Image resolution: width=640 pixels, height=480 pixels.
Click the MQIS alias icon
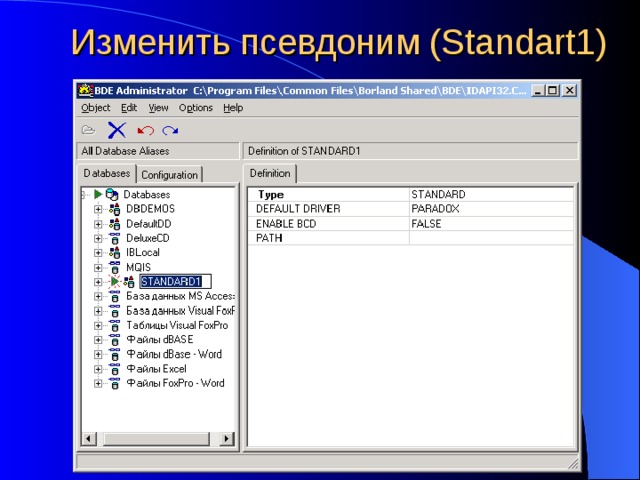(115, 267)
